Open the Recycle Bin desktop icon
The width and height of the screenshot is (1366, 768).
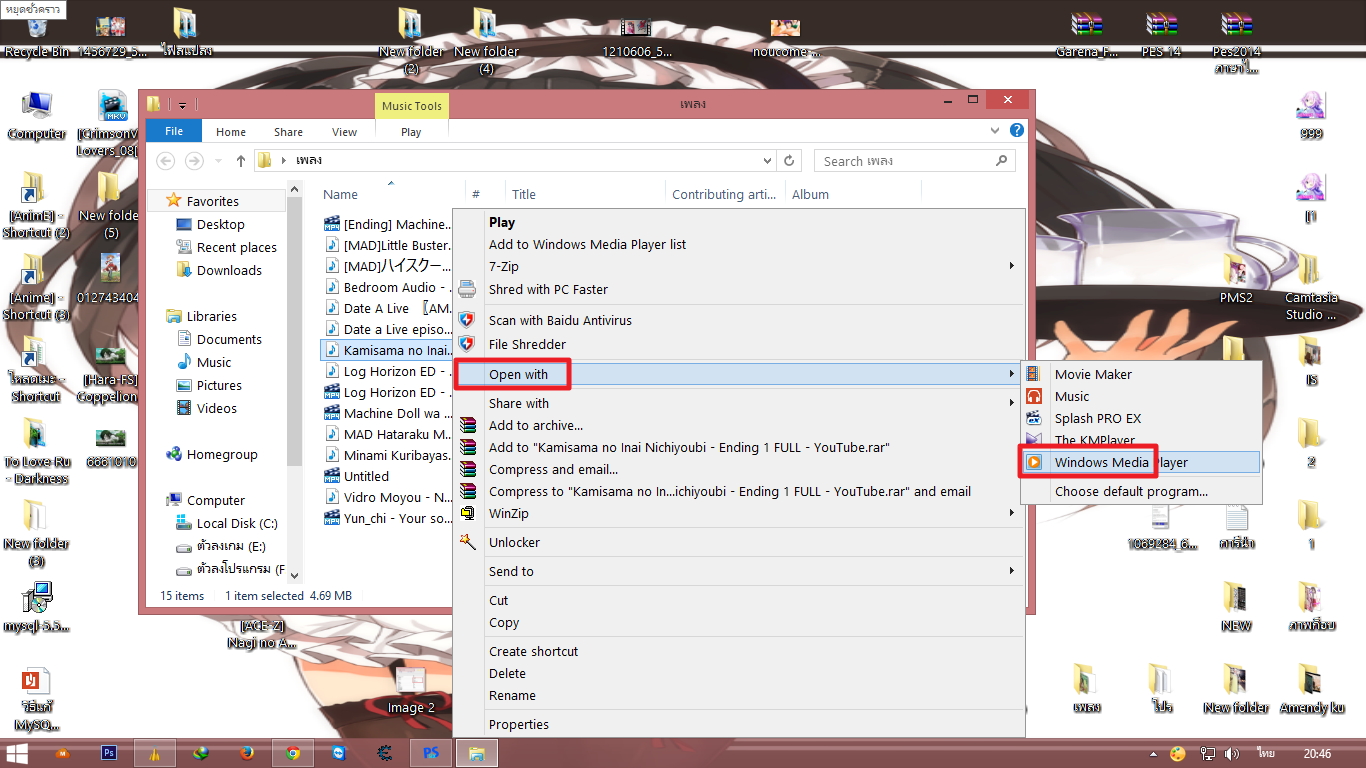pos(37,35)
